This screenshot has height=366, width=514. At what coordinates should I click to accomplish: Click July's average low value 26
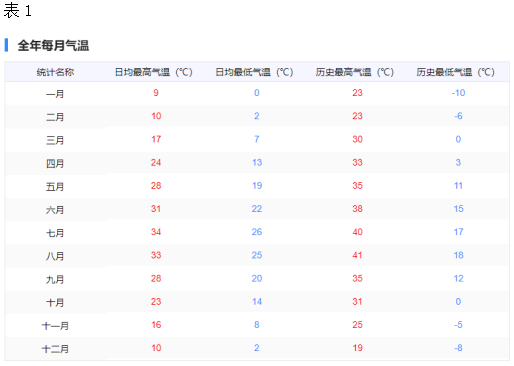[x=257, y=232]
